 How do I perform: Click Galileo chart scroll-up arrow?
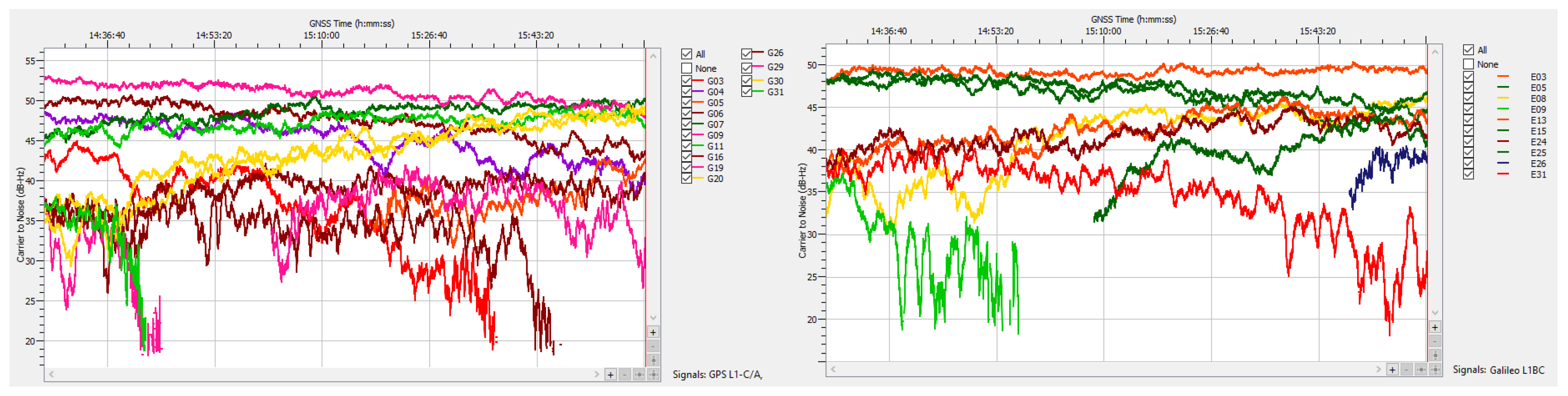[1435, 52]
